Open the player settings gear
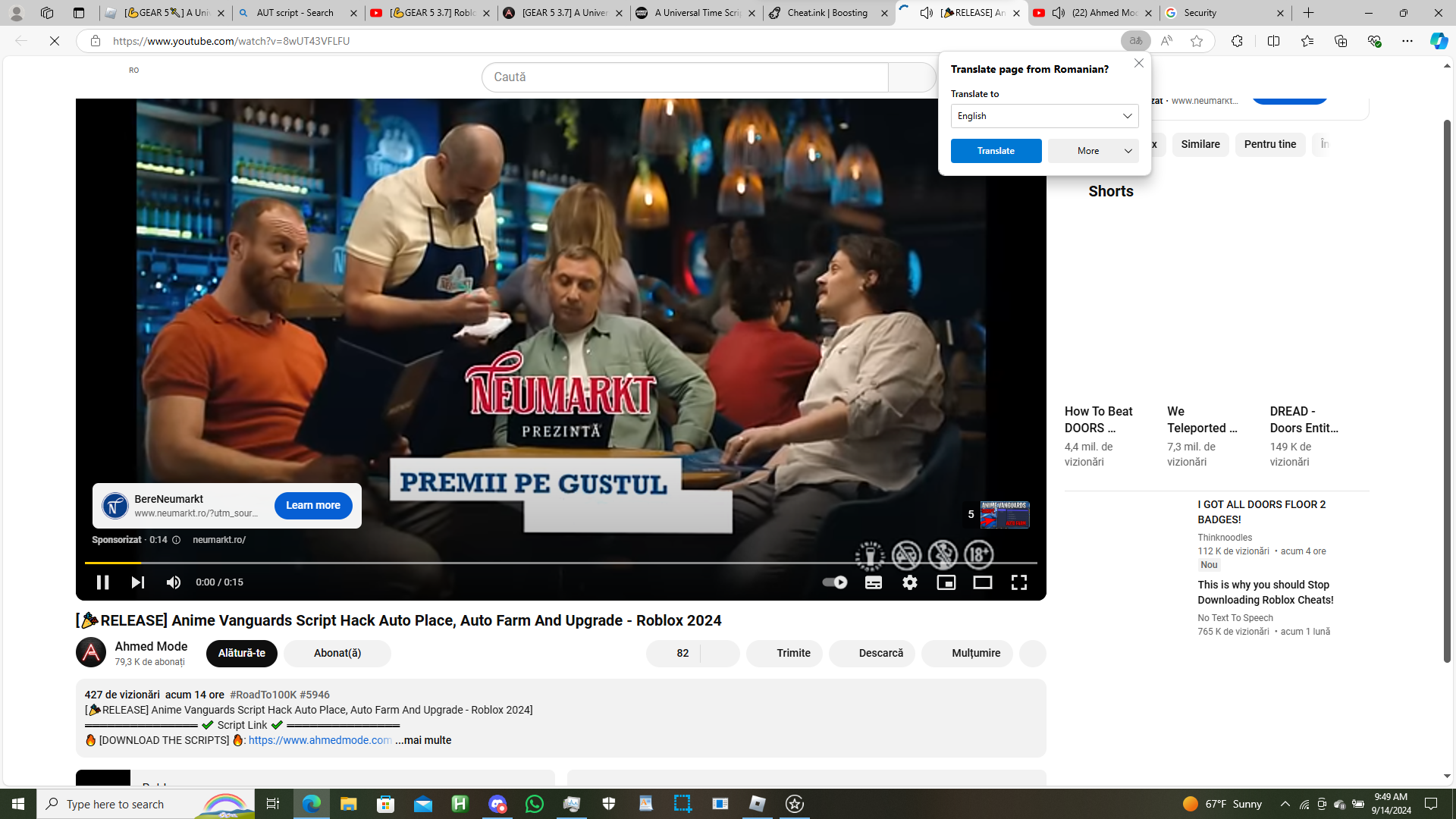The width and height of the screenshot is (1456, 819). pos(910,582)
